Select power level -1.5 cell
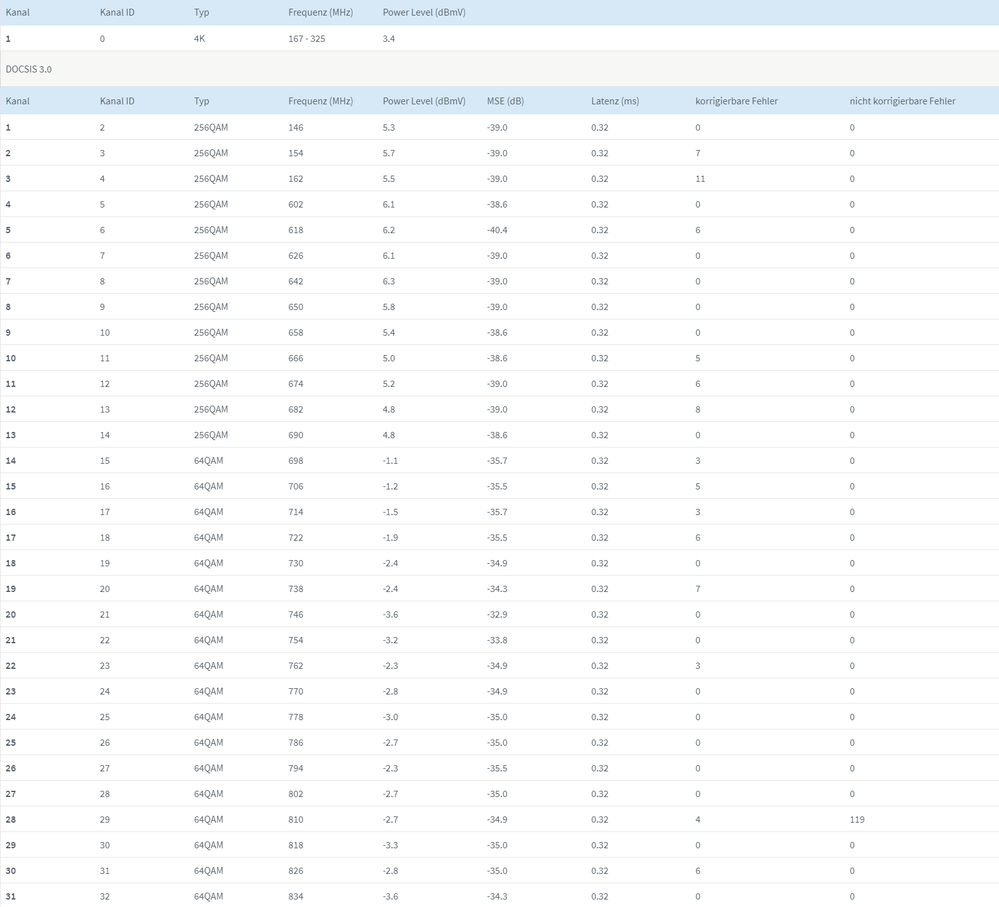 pyautogui.click(x=390, y=512)
